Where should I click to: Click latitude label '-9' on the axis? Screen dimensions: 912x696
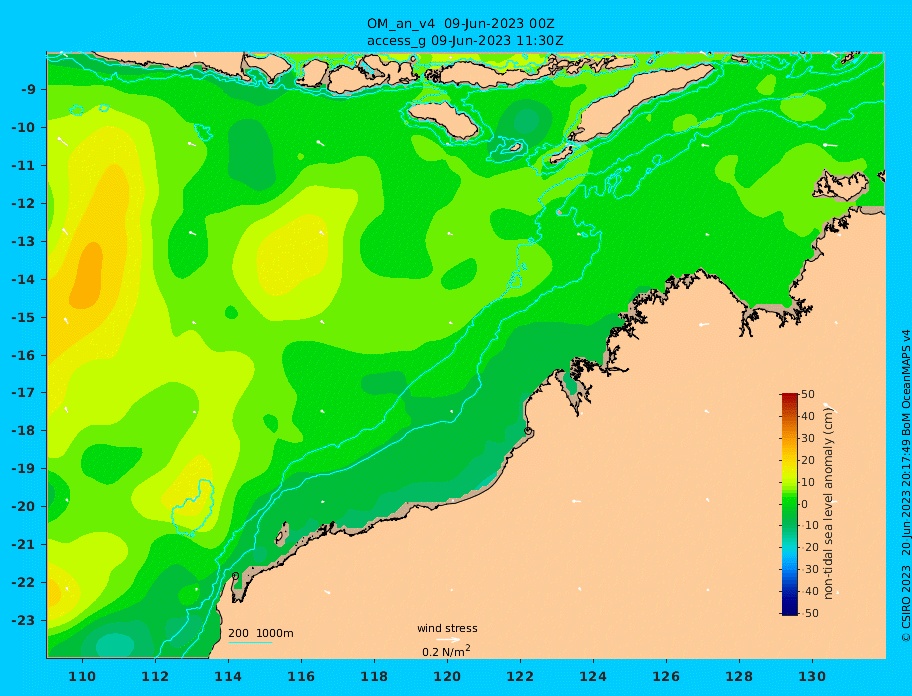pos(29,90)
